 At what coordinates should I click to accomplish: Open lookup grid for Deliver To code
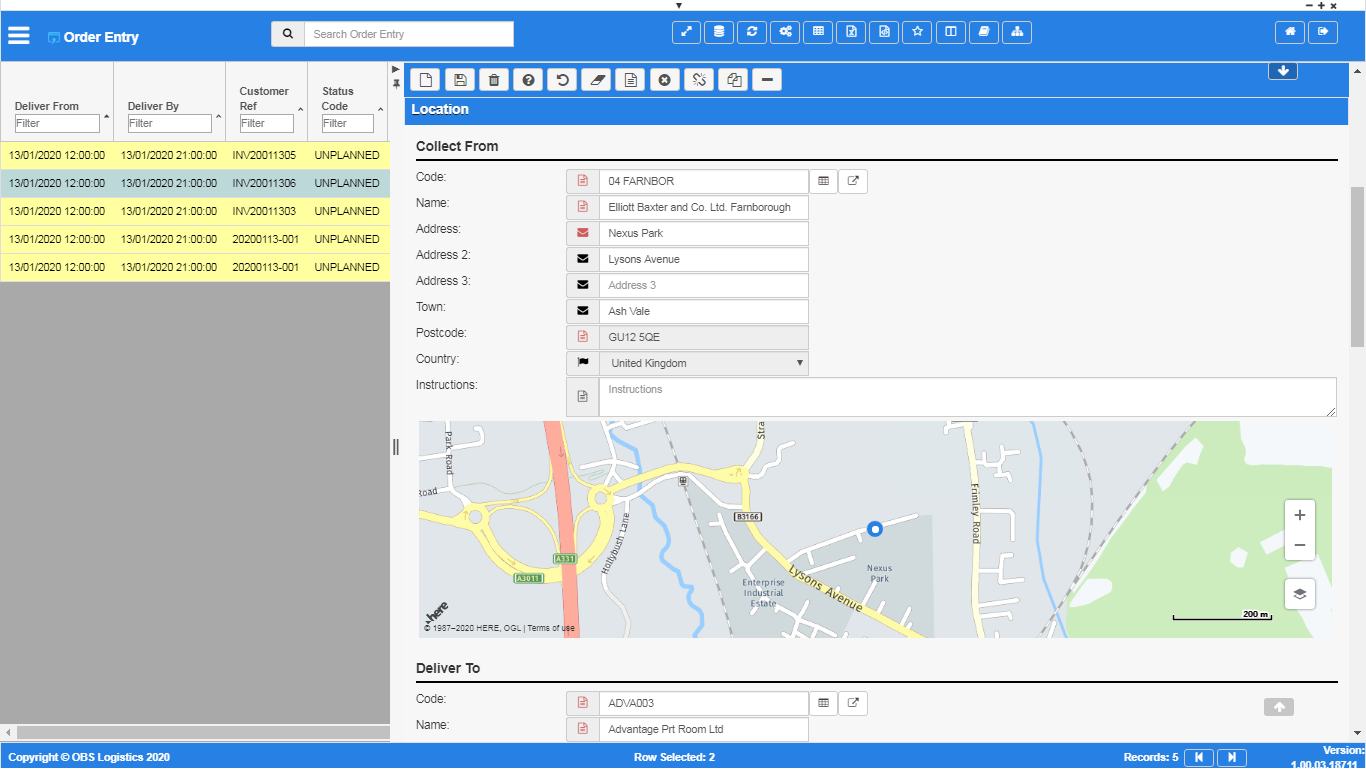pos(823,703)
